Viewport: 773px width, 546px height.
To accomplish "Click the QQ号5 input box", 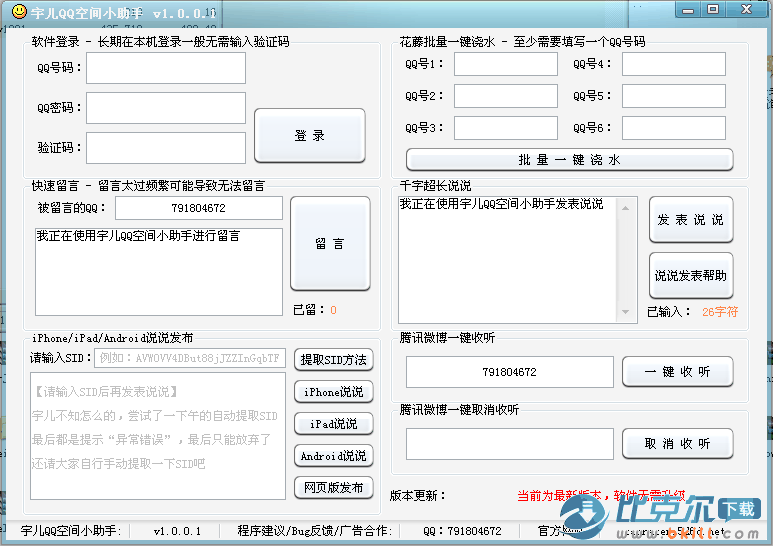I will coord(674,96).
